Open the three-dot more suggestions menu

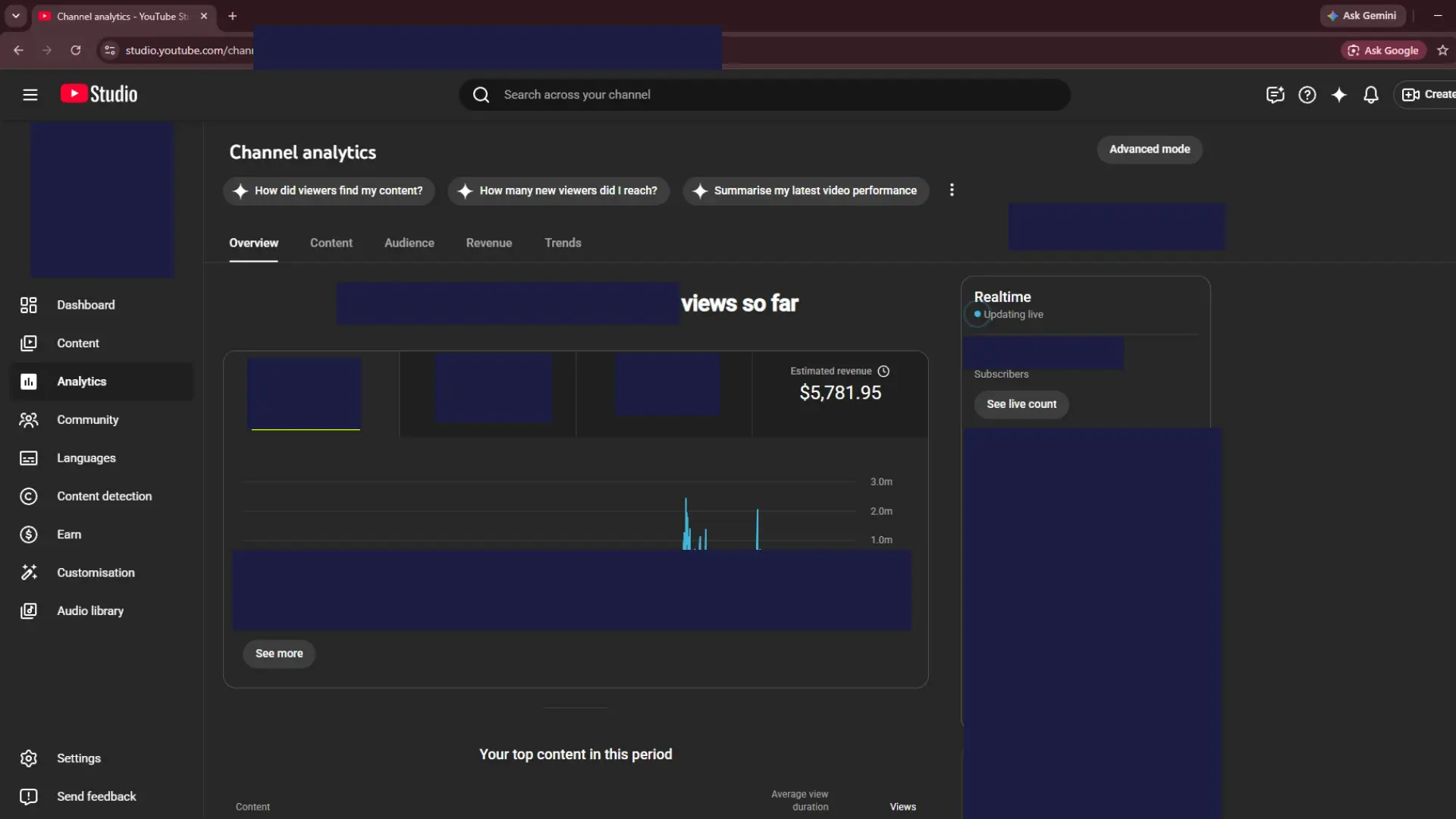coord(952,190)
